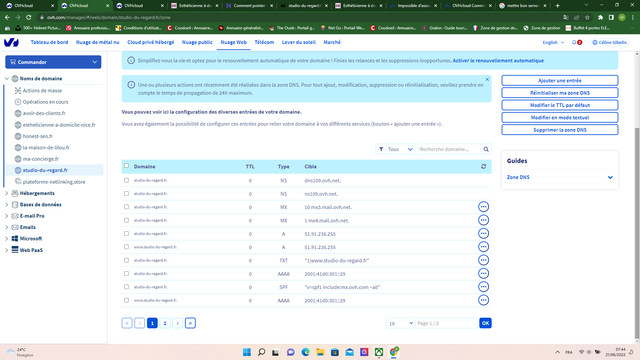Screen dimensions: 640x360
Task: Open notifications bell icon
Action: click(574, 42)
